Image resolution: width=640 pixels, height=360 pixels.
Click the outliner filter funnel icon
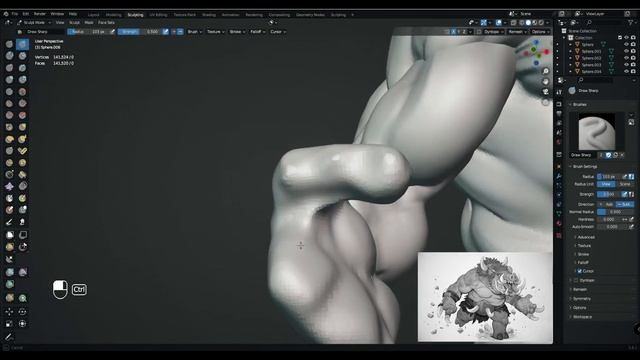pyautogui.click(x=631, y=23)
